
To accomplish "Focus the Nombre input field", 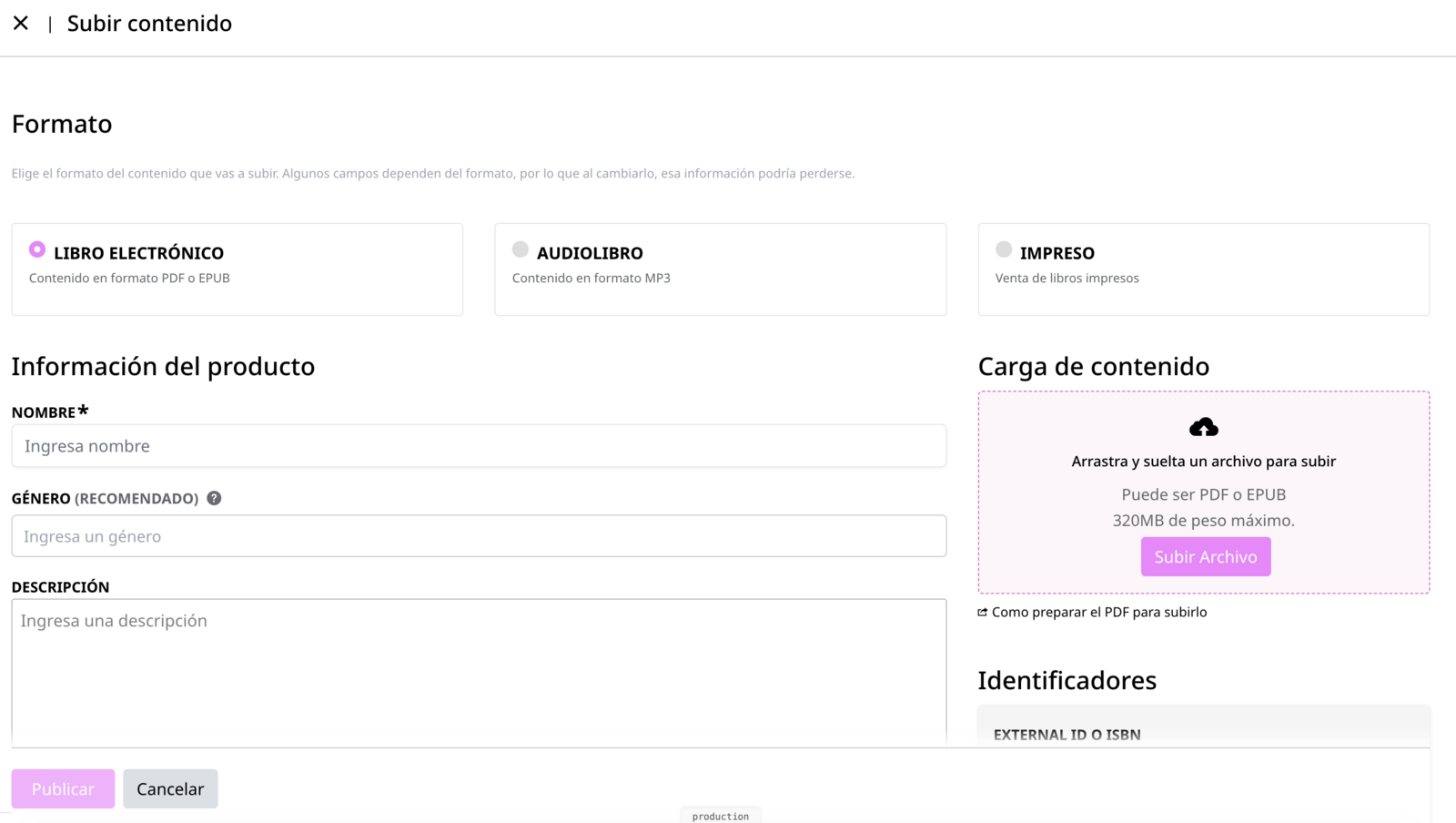I will 479,446.
